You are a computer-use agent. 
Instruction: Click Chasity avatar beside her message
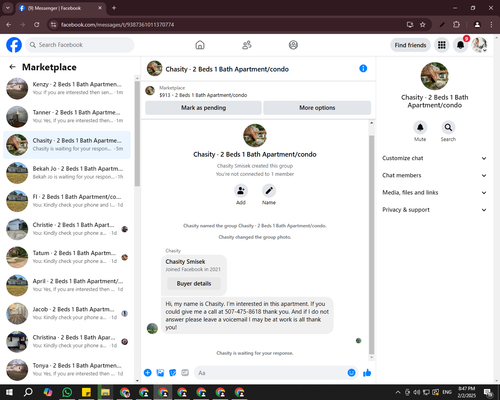(x=152, y=328)
